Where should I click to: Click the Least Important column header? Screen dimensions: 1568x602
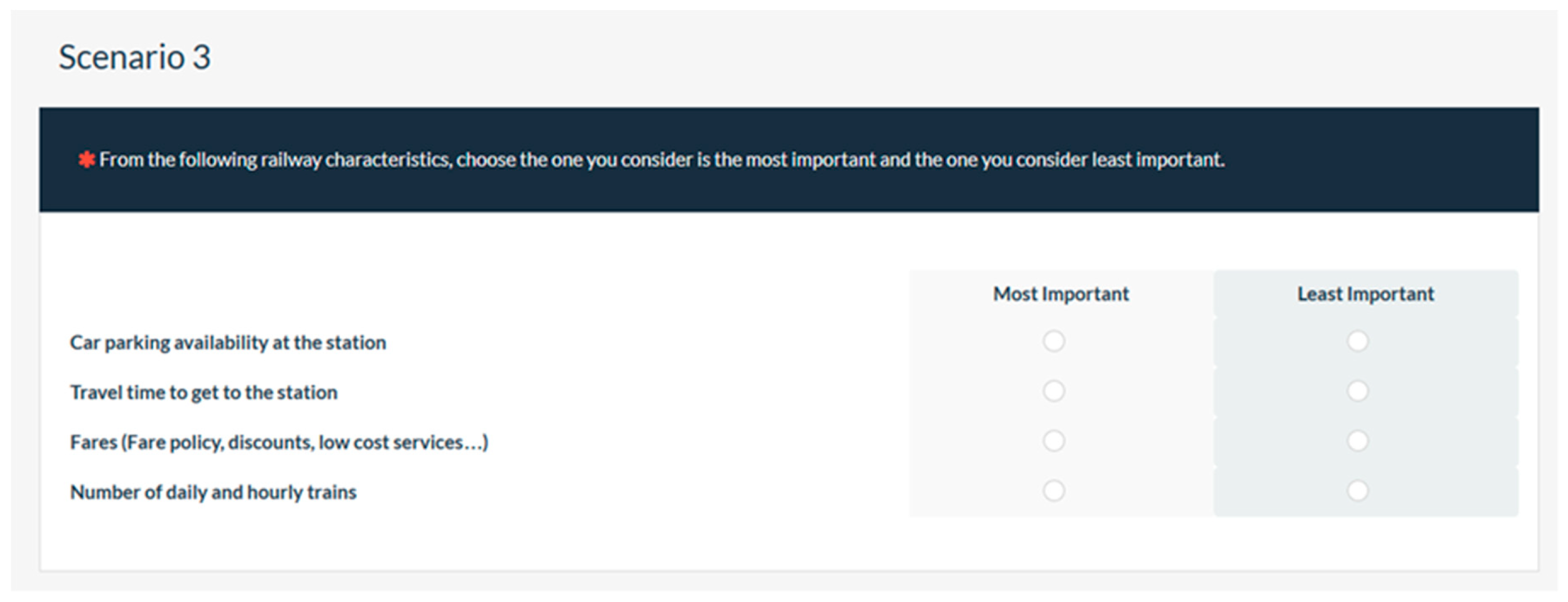[x=1365, y=294]
